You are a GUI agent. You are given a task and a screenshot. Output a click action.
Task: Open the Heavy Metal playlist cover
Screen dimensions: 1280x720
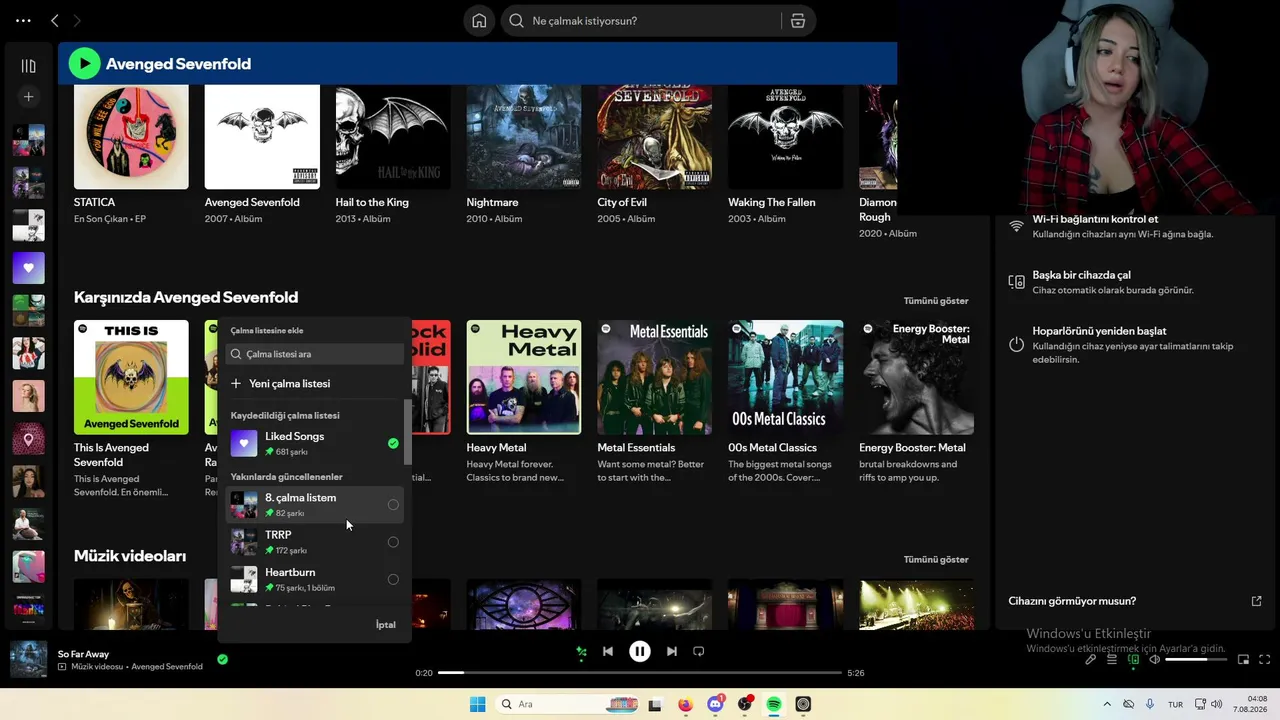[x=524, y=377]
